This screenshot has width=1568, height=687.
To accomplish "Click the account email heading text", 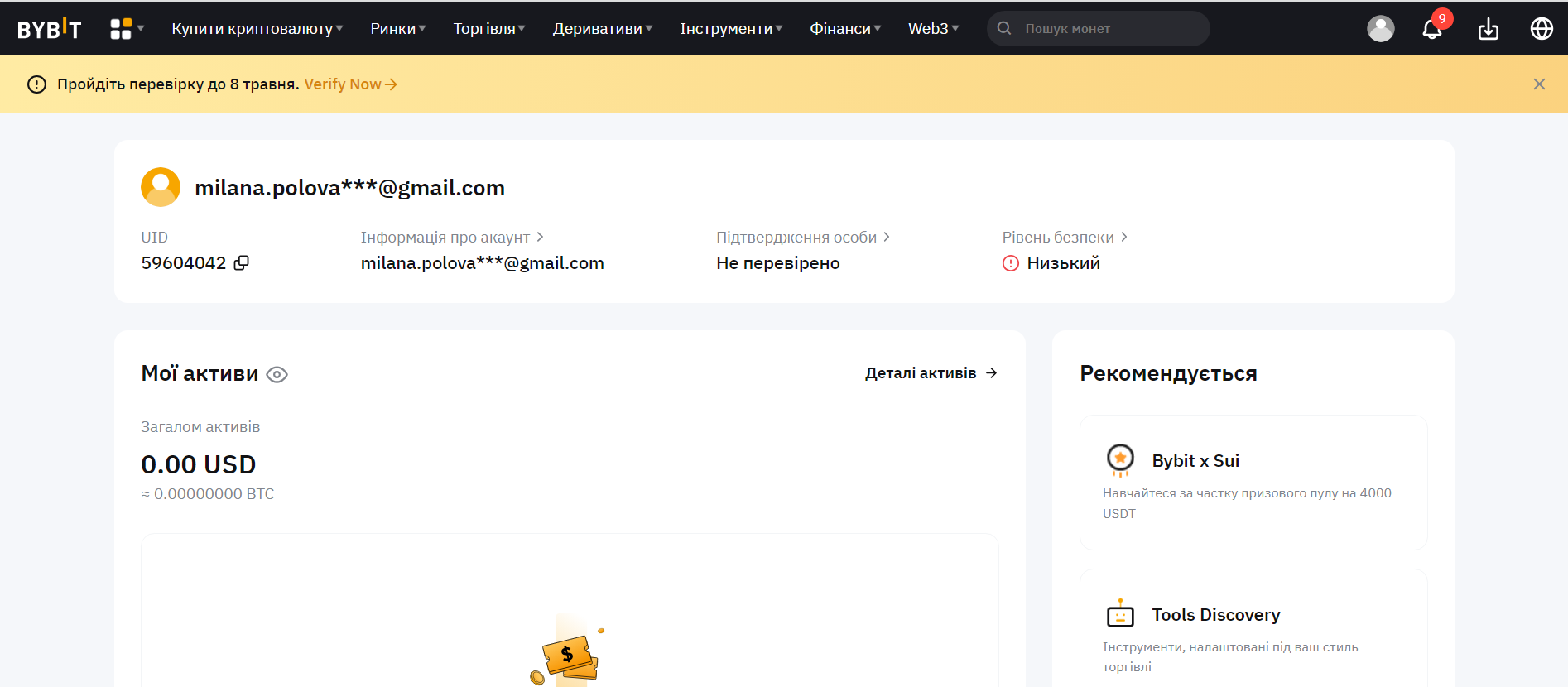I will point(349,188).
